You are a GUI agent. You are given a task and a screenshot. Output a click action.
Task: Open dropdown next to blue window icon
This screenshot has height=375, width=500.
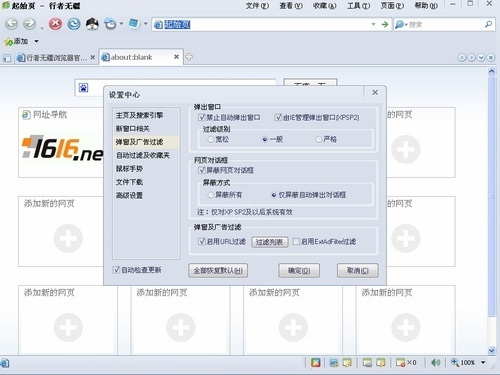tap(145, 24)
